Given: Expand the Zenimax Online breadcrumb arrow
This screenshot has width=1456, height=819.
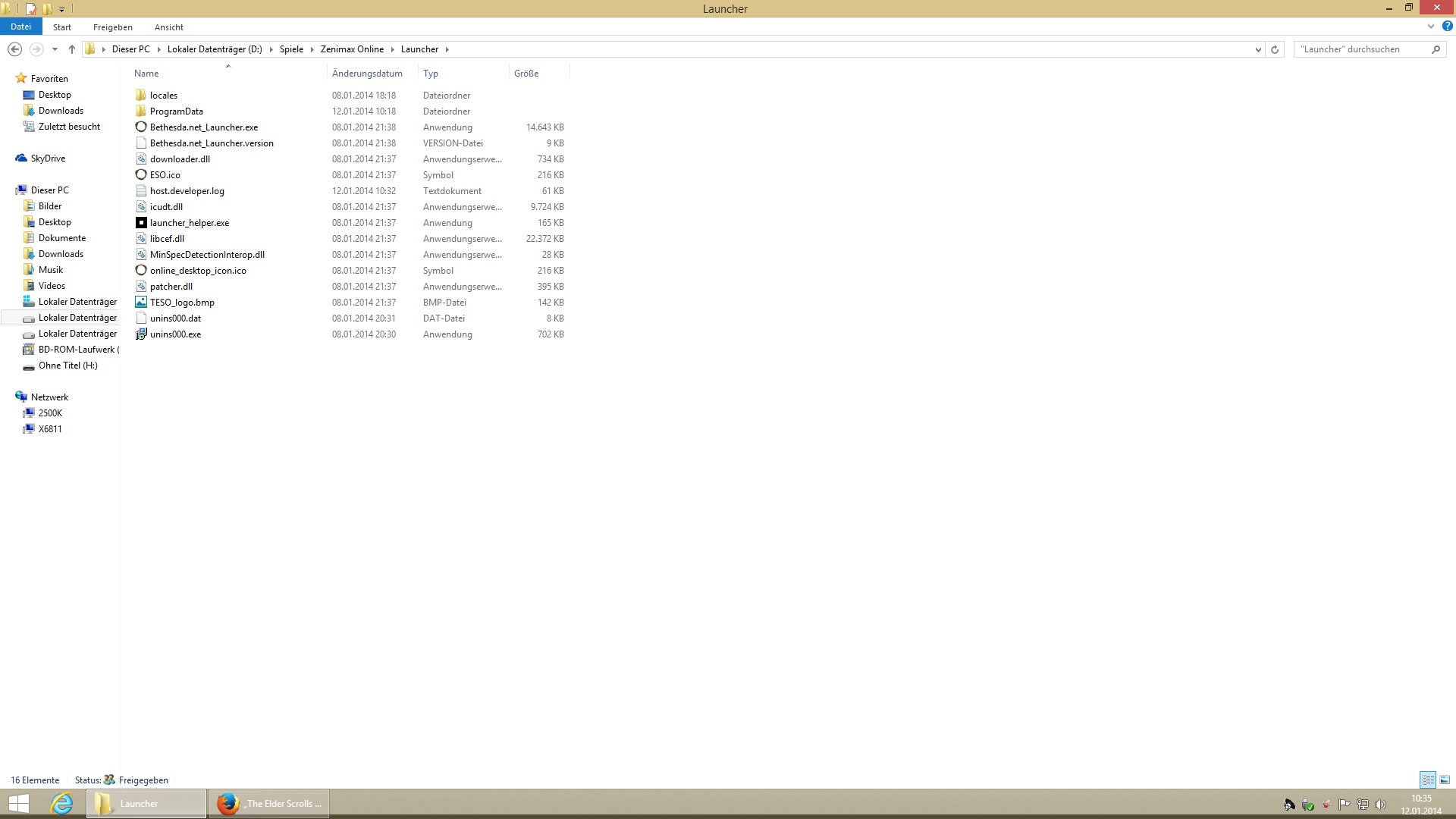Looking at the screenshot, I should click(393, 49).
